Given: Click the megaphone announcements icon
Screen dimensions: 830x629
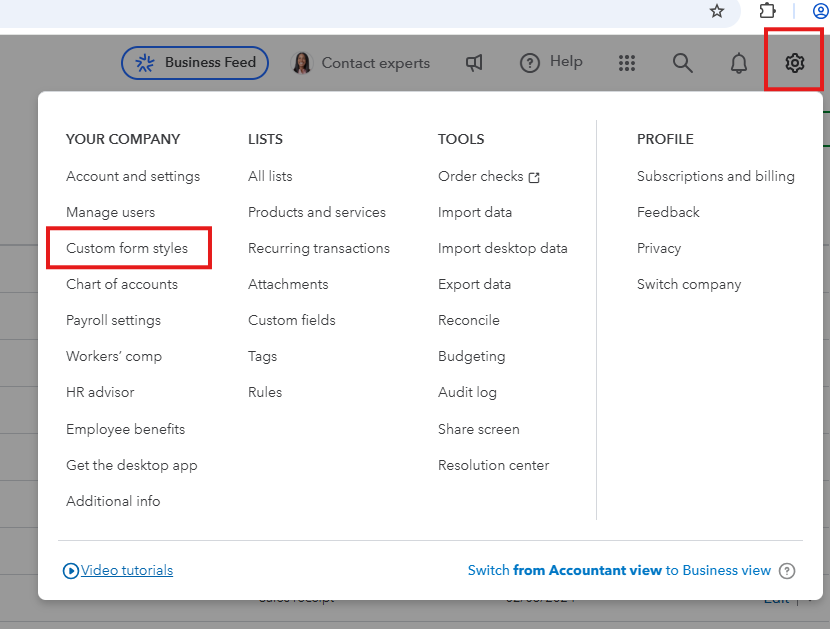Looking at the screenshot, I should coord(475,63).
